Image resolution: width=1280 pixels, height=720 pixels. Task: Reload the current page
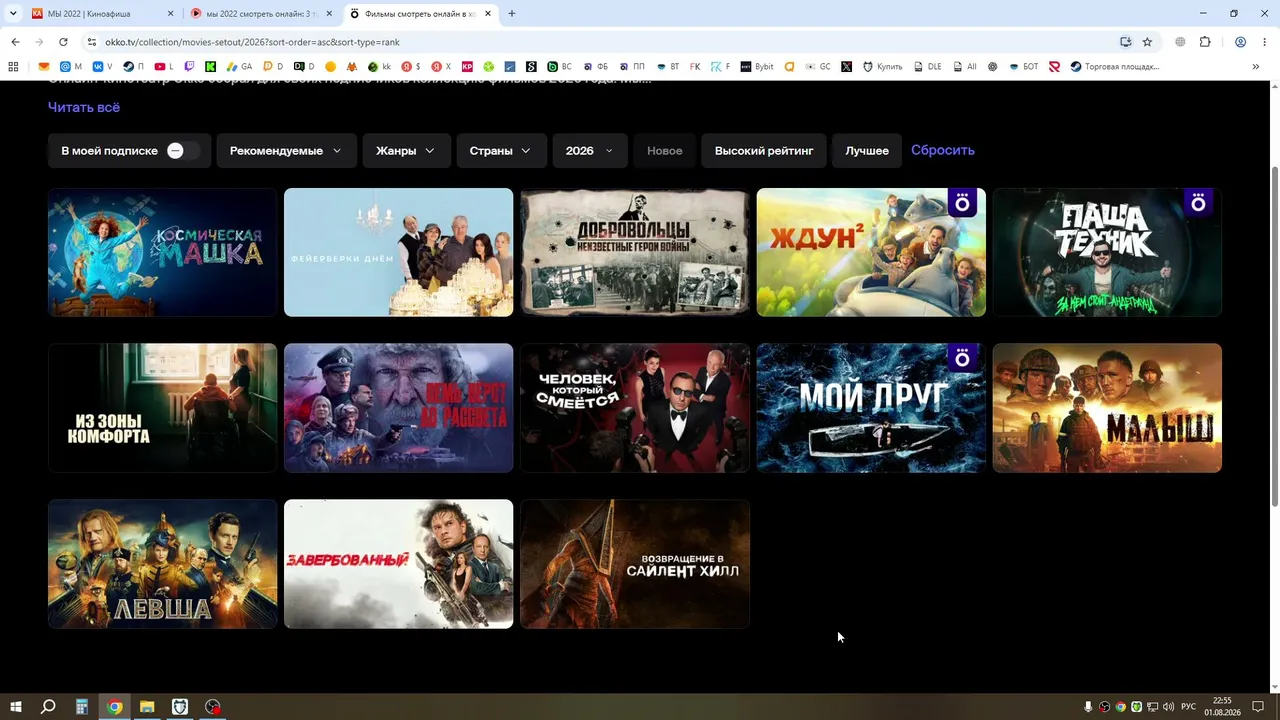tap(63, 42)
